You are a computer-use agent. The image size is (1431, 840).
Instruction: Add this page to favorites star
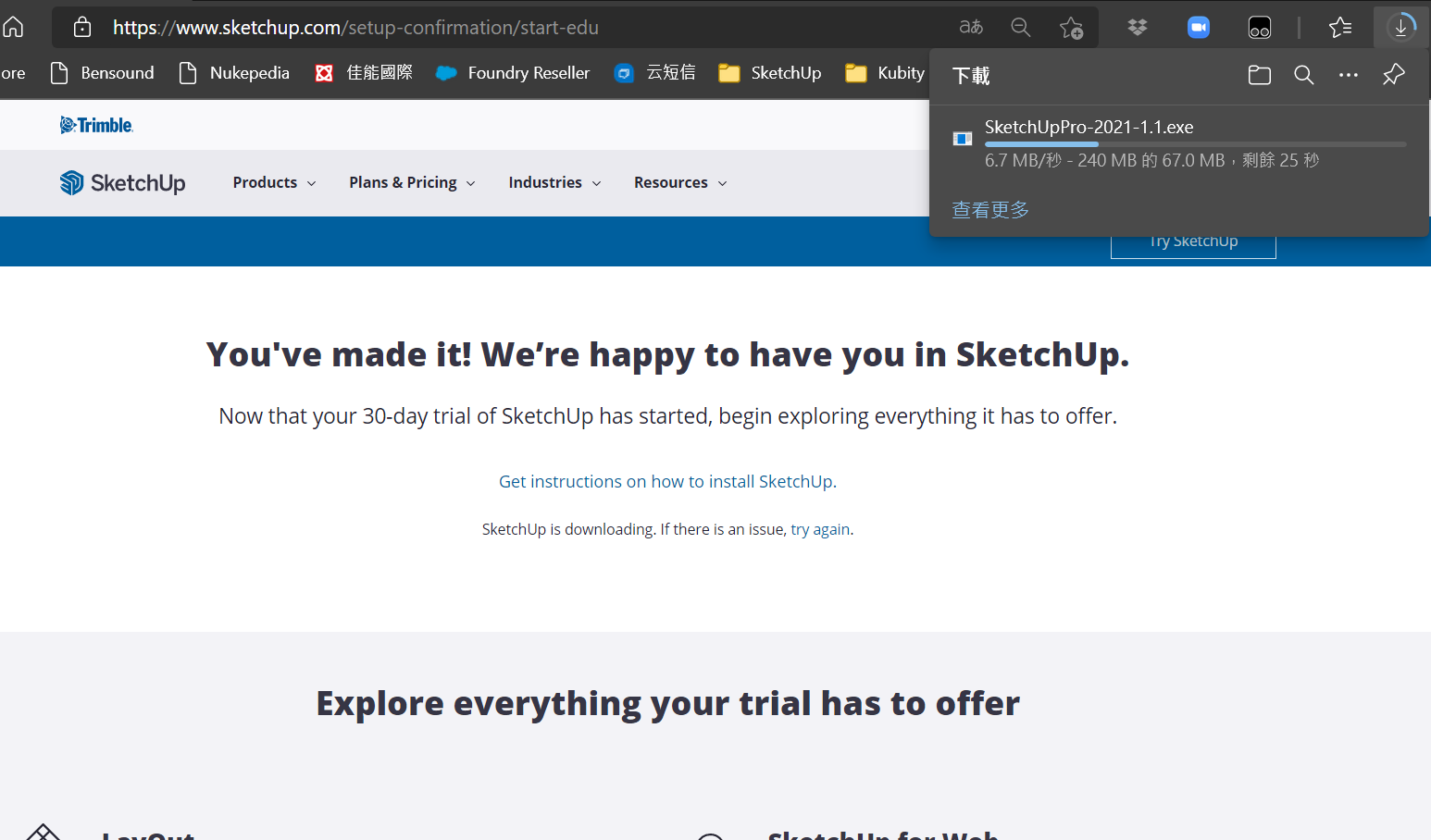pyautogui.click(x=1072, y=28)
